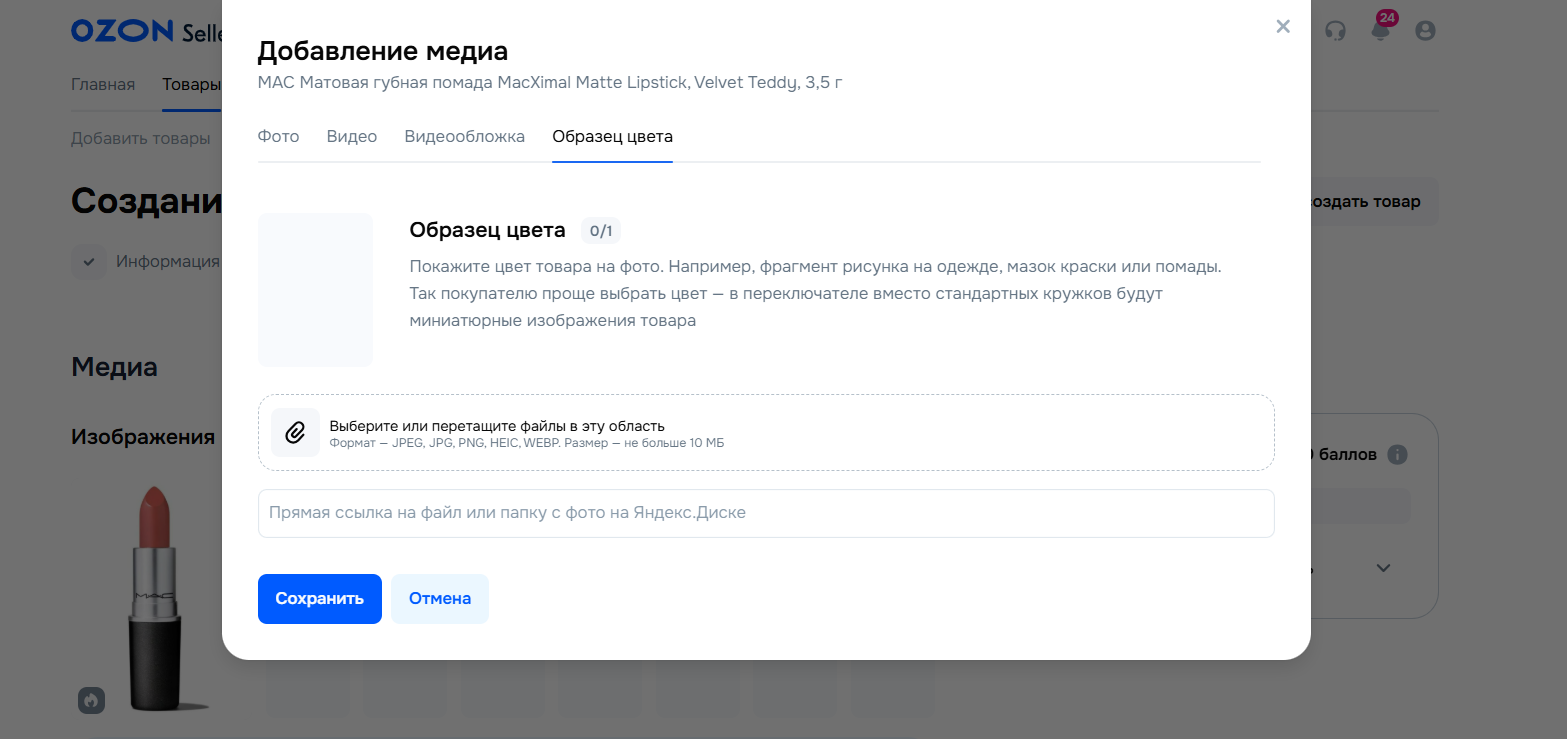1567x739 pixels.
Task: Open Главная in the top navigation
Action: pyautogui.click(x=103, y=84)
